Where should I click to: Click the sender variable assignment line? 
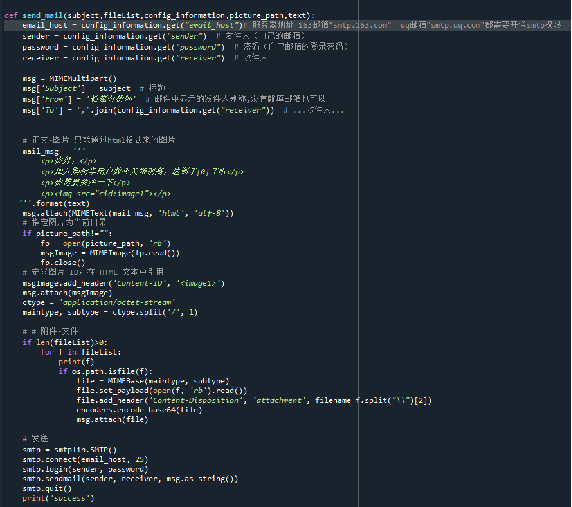tap(163, 36)
